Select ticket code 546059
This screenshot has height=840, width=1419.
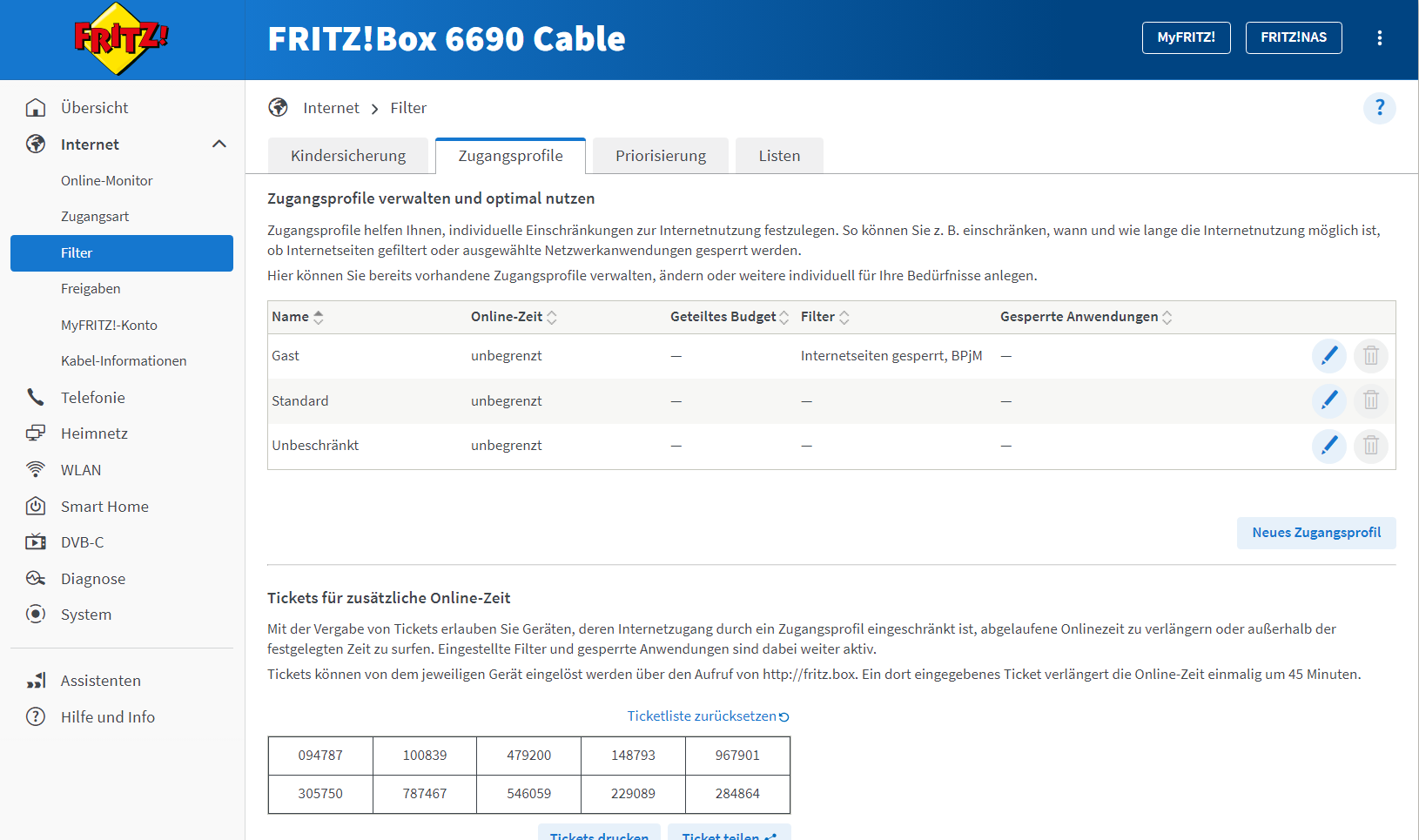(529, 794)
